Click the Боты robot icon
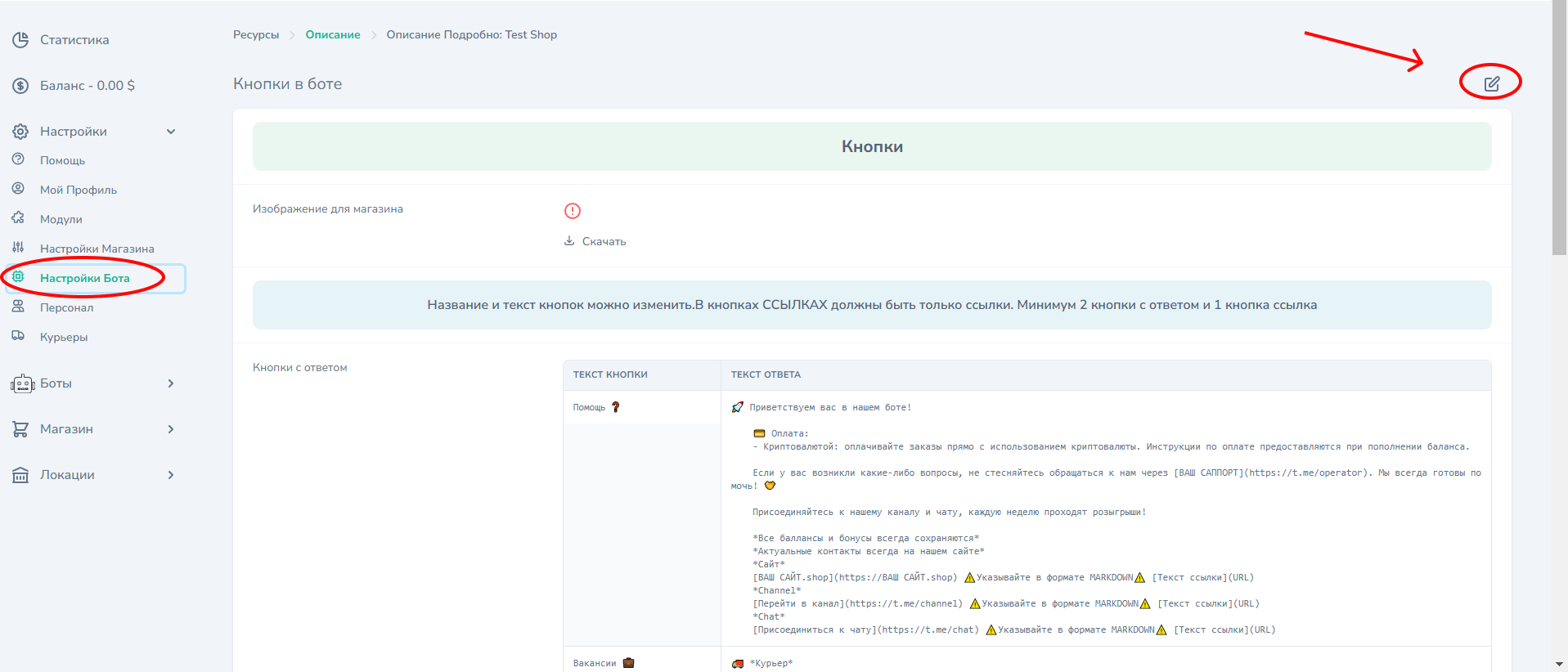Image resolution: width=1568 pixels, height=672 pixels. [23, 383]
